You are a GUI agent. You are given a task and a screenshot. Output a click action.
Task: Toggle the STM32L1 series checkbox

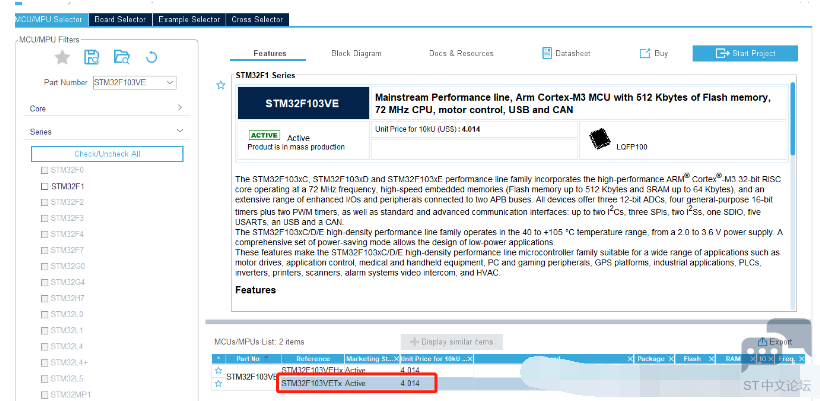[44, 330]
